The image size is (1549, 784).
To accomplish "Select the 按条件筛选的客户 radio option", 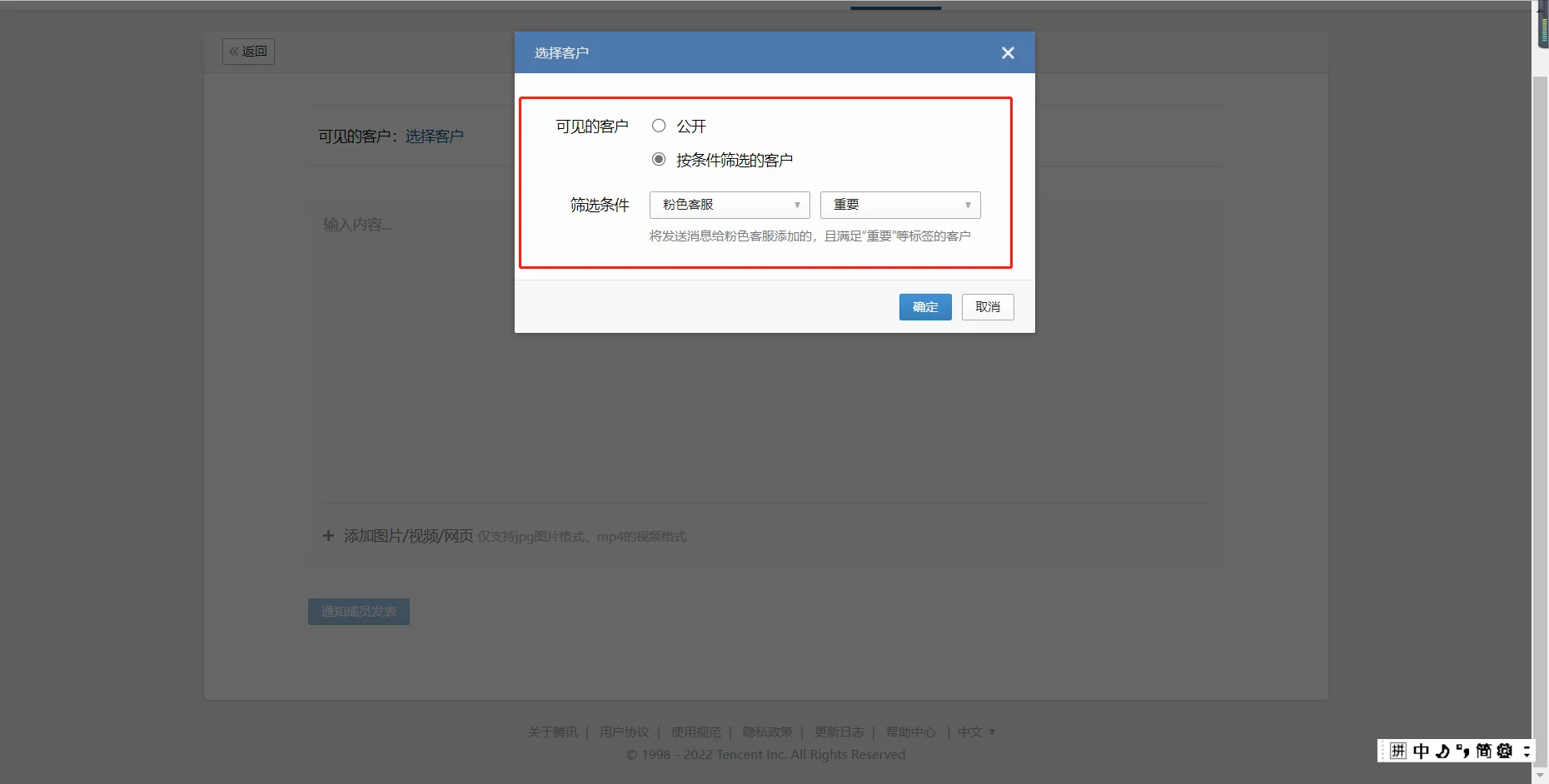I will 659,159.
